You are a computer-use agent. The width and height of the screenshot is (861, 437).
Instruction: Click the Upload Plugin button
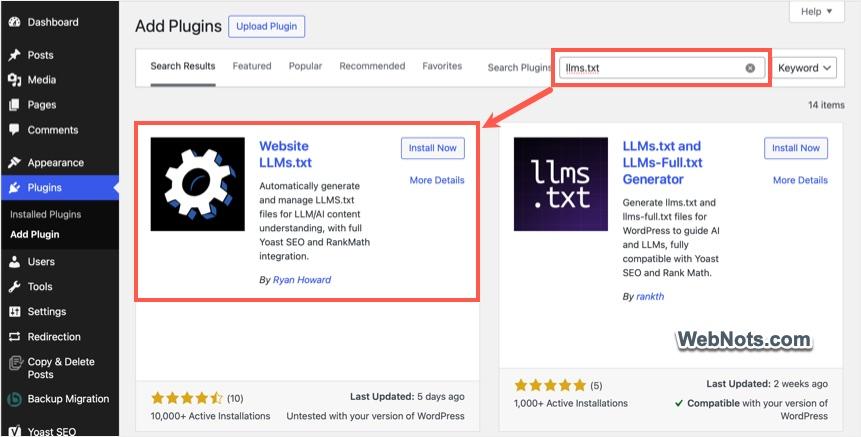[x=266, y=26]
